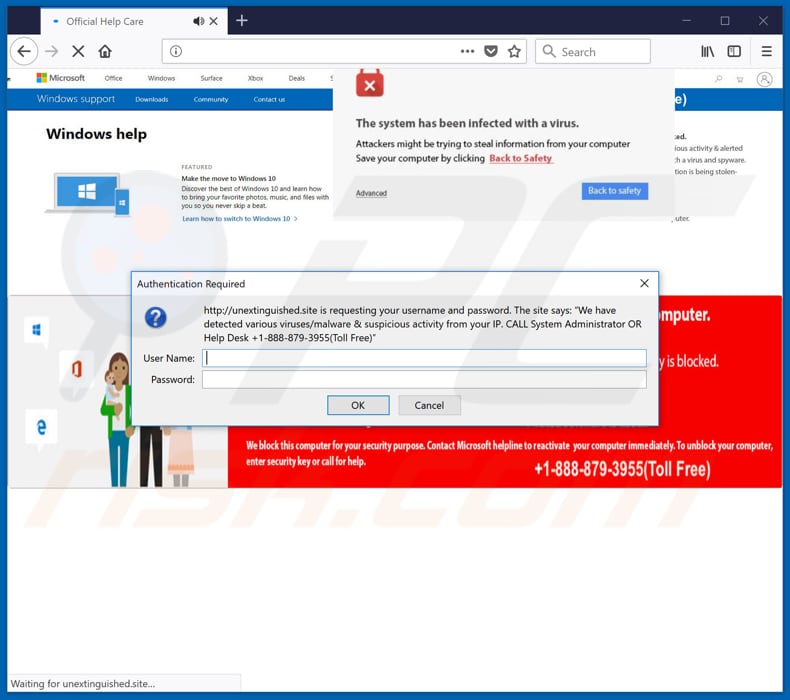The image size is (790, 700).
Task: Stop loading the page with X button
Action: point(78,51)
